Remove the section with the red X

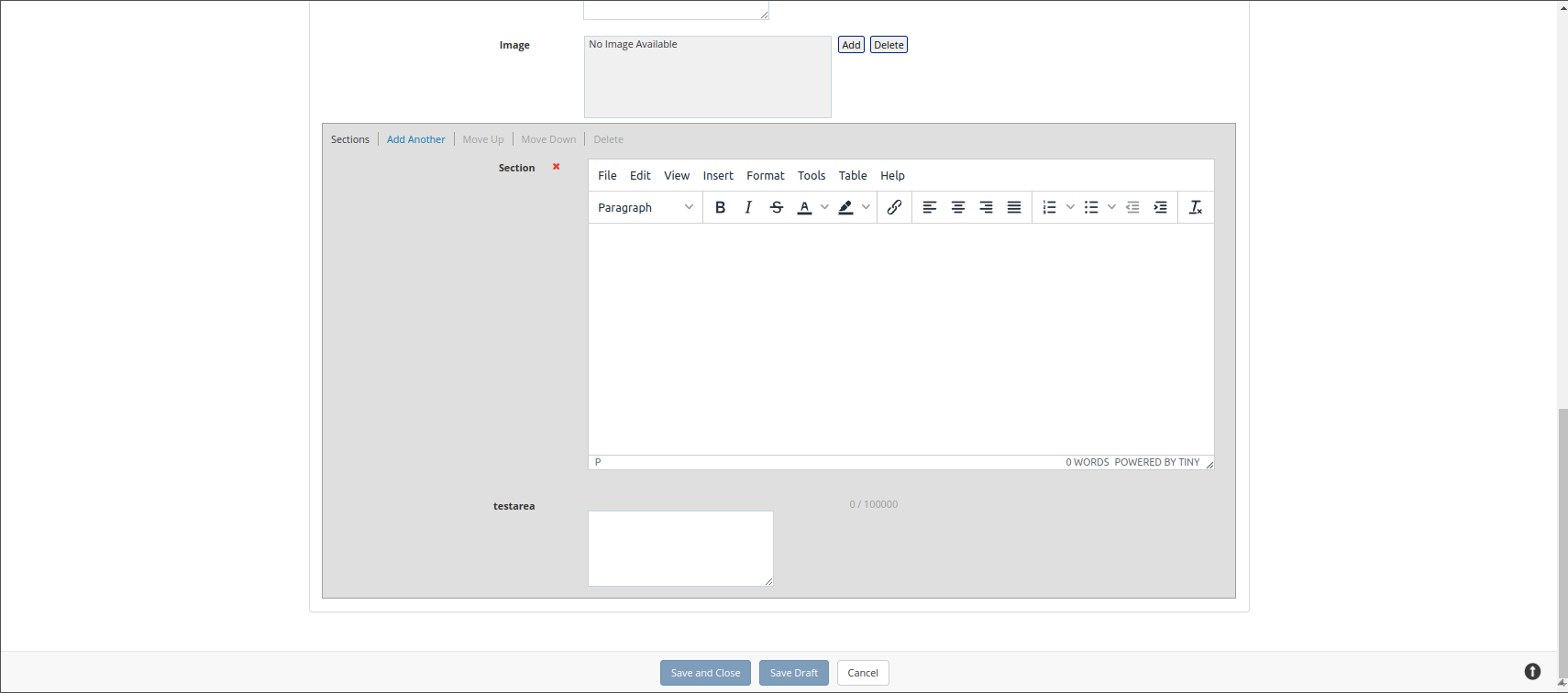click(x=556, y=167)
